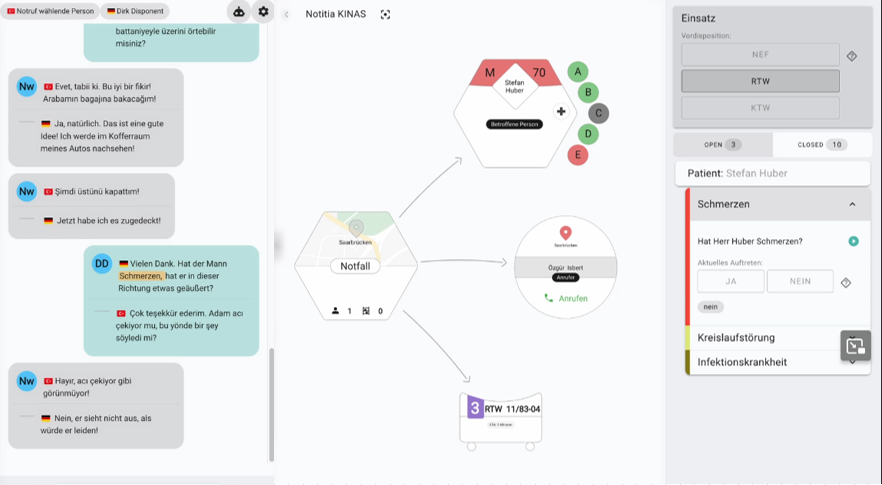Screen dimensions: 882x485
Task: Click the picture-in-picture overlay icon
Action: (856, 345)
